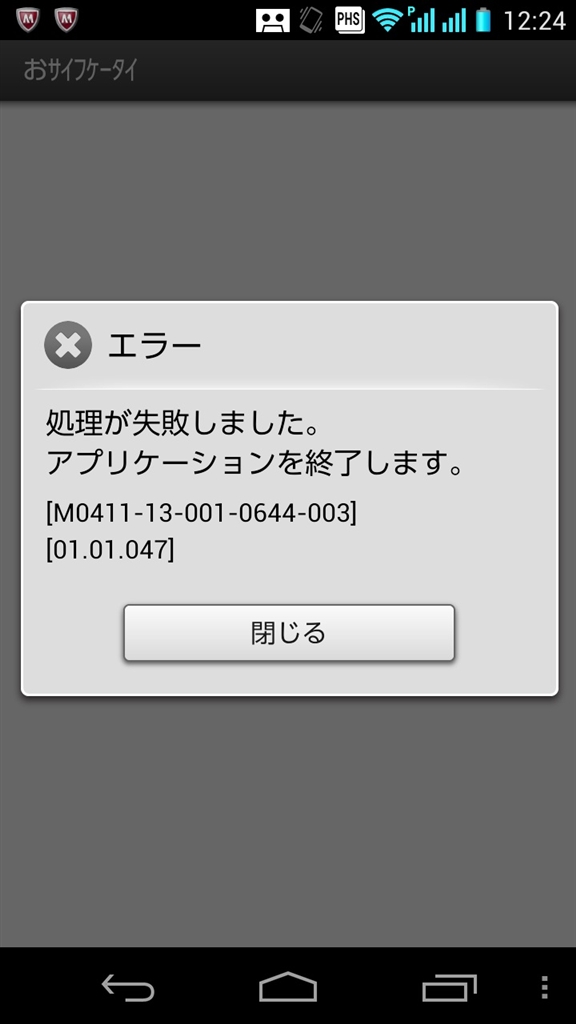Tap the PHS status icon
This screenshot has height=1024, width=576.
tap(349, 20)
